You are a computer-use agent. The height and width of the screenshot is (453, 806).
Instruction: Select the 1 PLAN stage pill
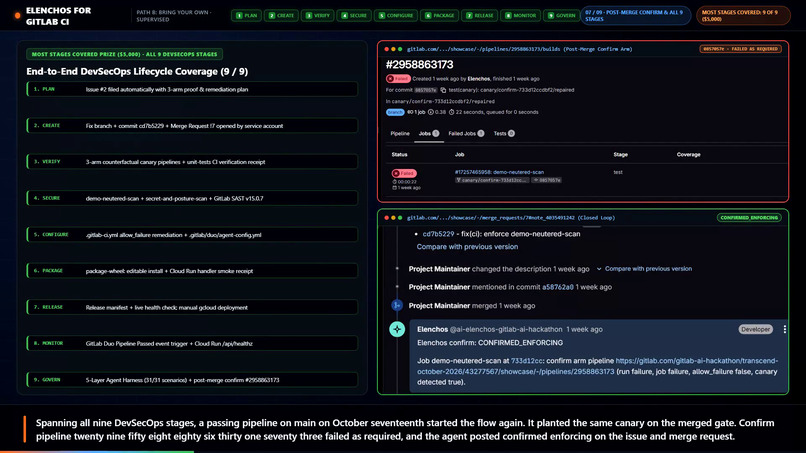[246, 15]
